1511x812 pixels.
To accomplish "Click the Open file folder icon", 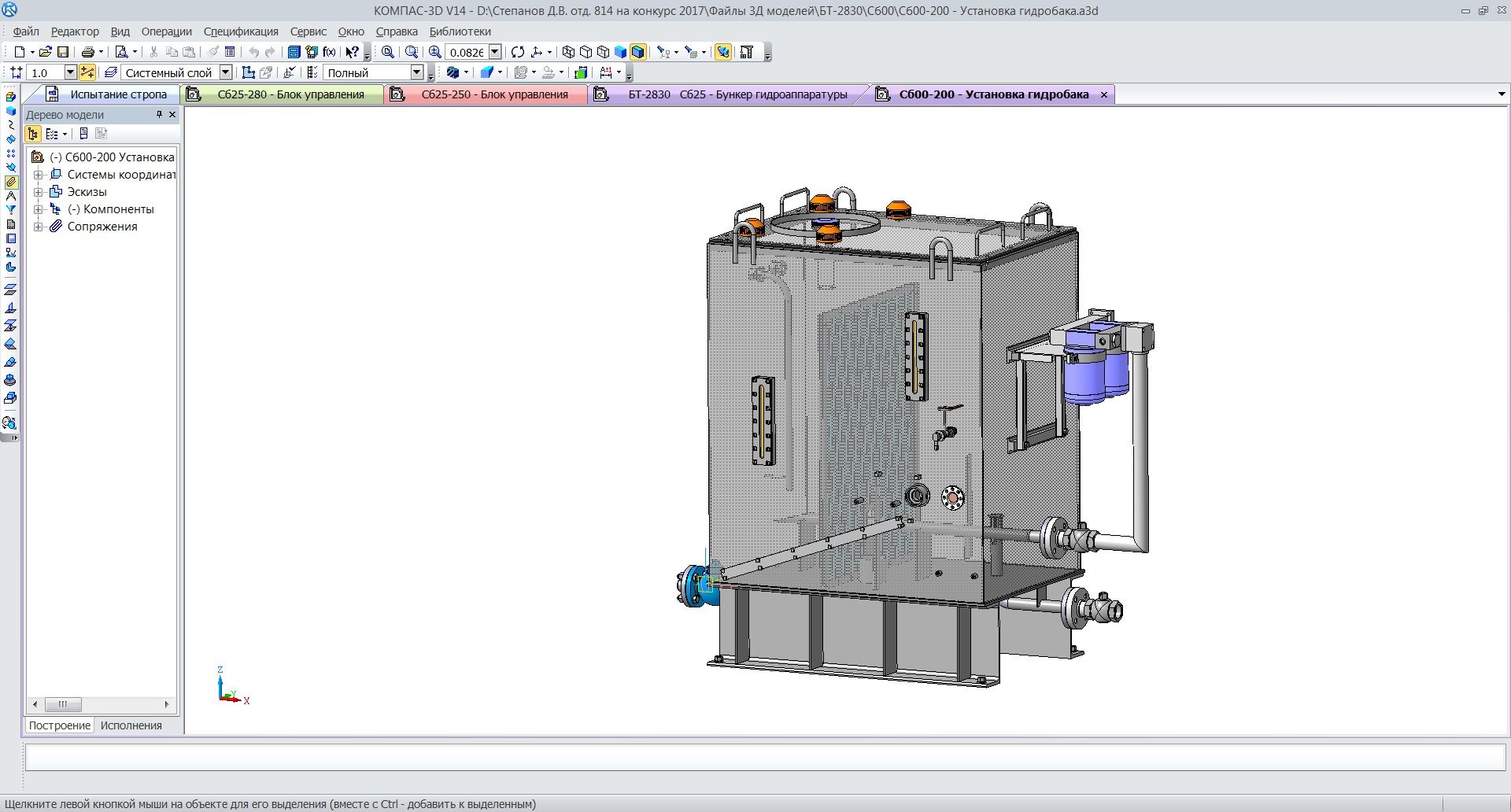I will pos(45,52).
